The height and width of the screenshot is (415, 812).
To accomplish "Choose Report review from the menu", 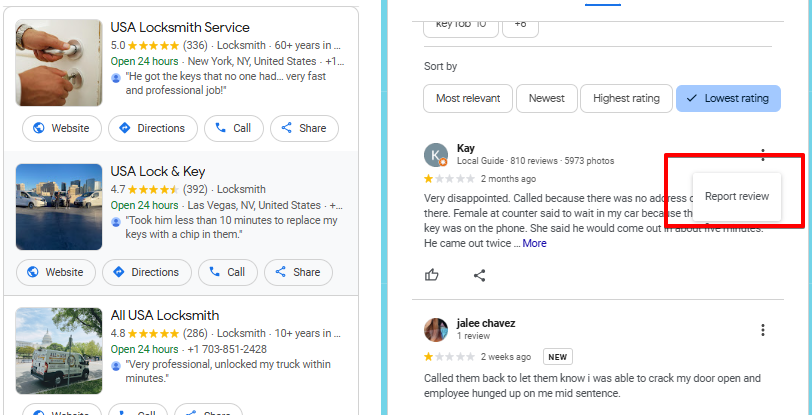I will click(x=737, y=196).
